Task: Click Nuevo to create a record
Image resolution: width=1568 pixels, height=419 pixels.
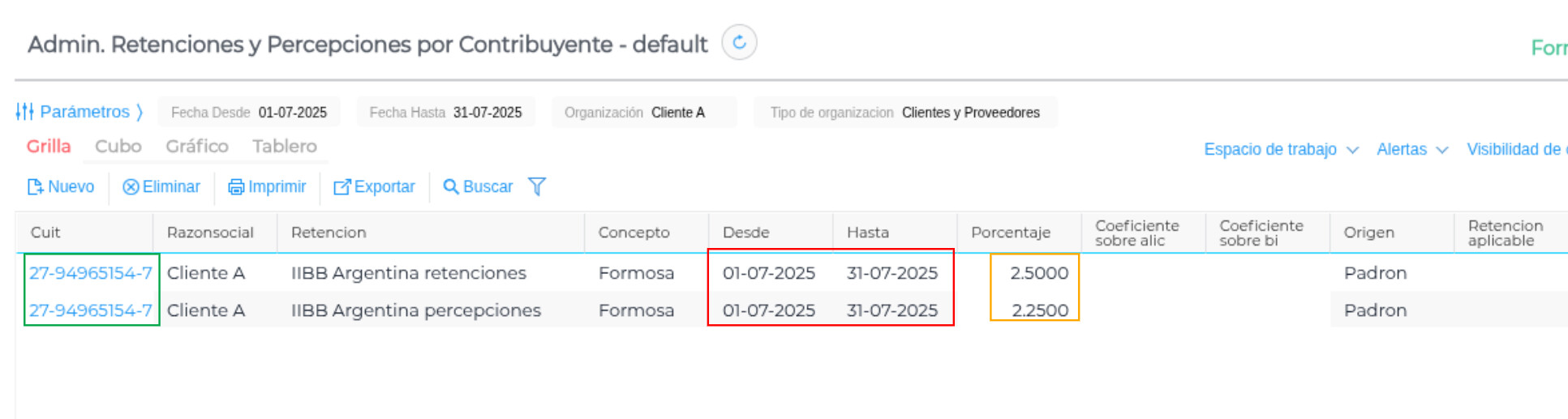Action: click(61, 187)
